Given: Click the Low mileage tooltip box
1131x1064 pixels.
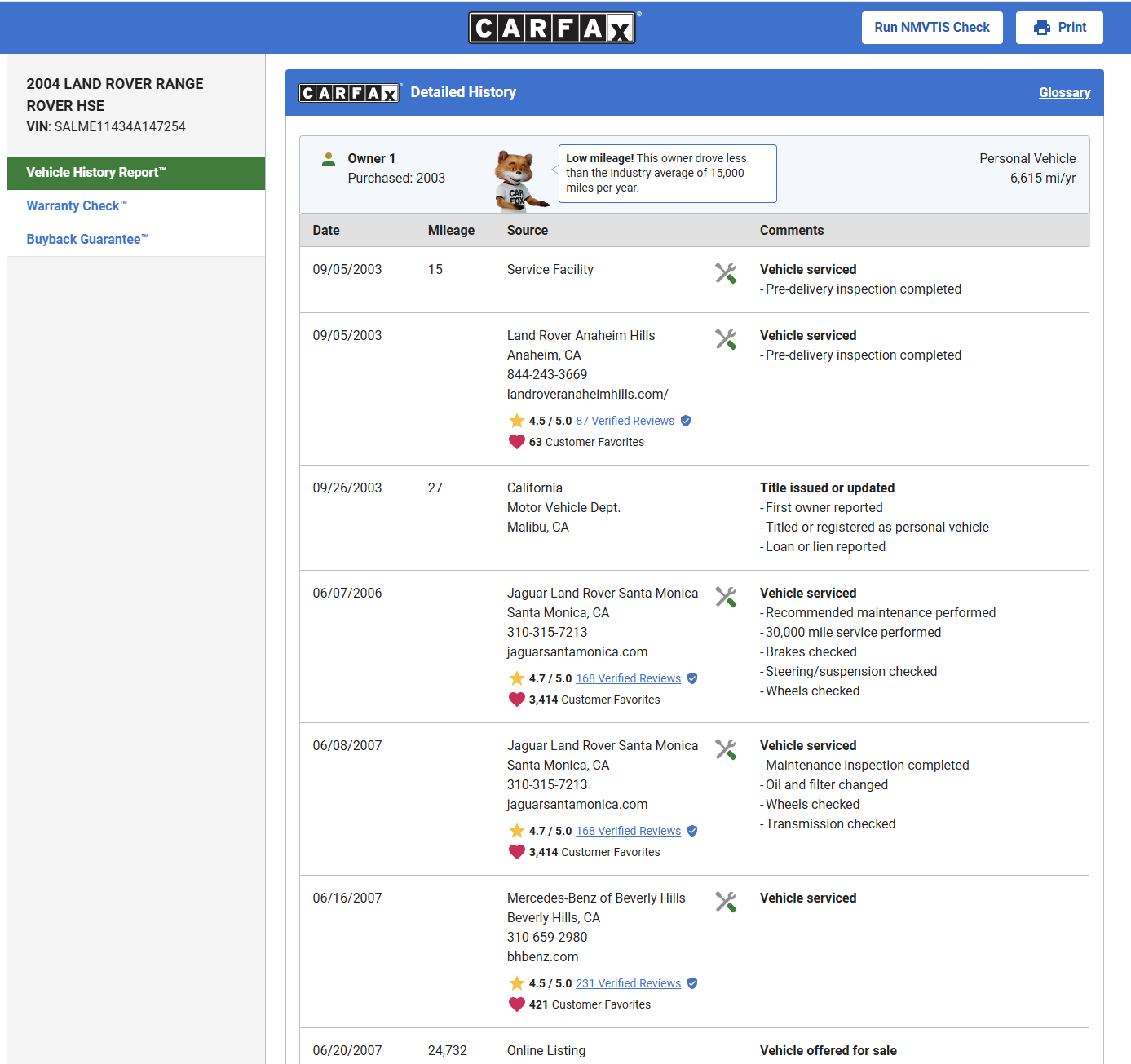Looking at the screenshot, I should (x=667, y=174).
